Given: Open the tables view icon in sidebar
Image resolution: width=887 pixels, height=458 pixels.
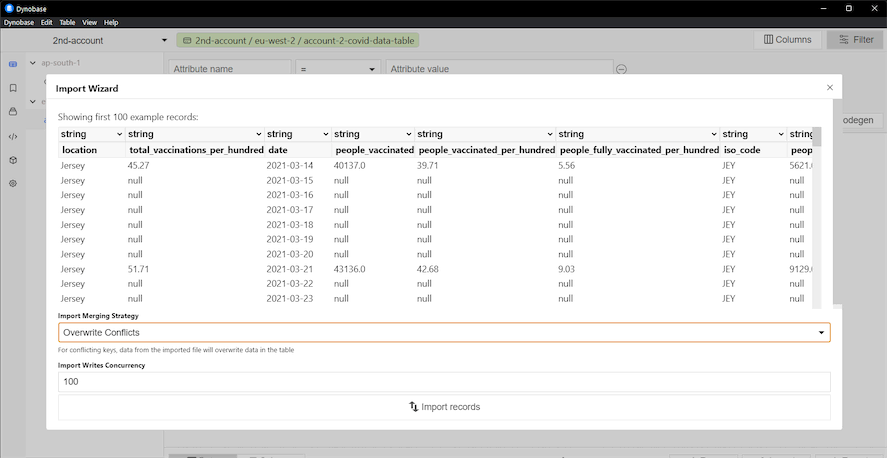Looking at the screenshot, I should (13, 64).
